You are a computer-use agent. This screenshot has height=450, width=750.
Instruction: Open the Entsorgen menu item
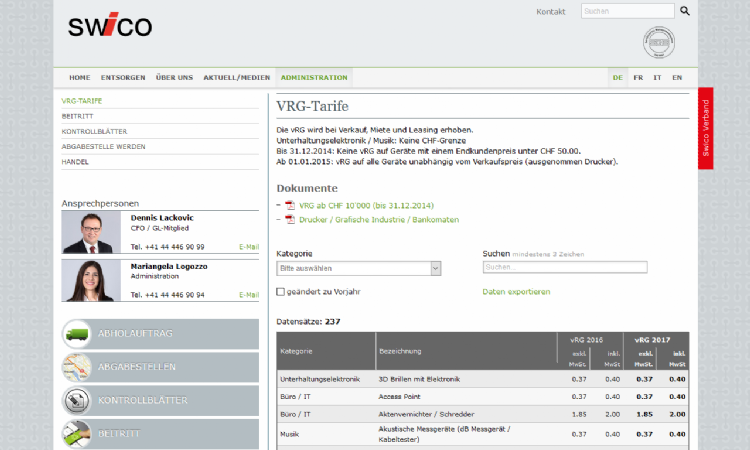click(123, 77)
